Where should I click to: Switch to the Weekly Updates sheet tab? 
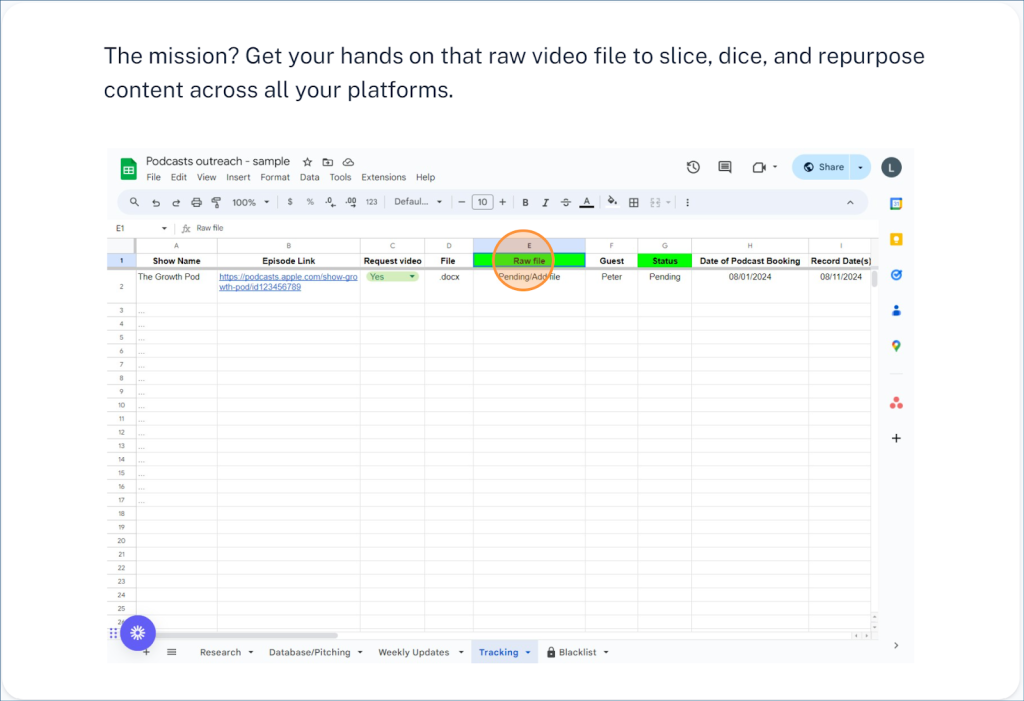click(414, 652)
